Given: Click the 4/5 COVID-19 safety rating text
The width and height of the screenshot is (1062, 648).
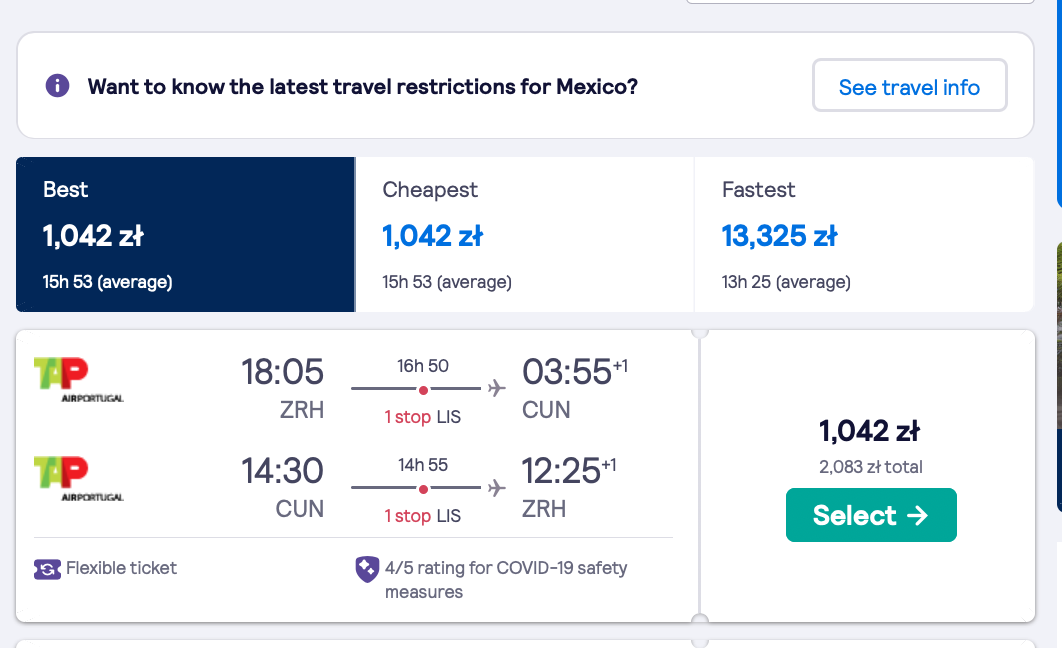Looking at the screenshot, I should tap(506, 580).
